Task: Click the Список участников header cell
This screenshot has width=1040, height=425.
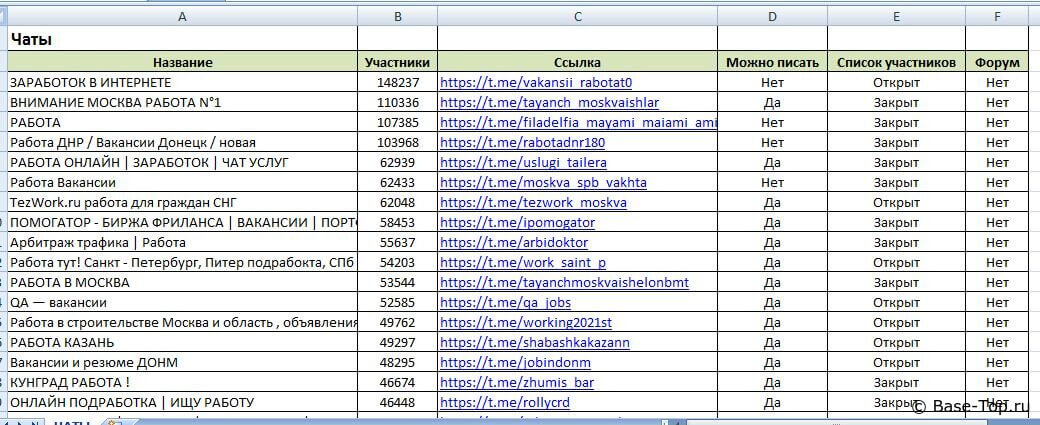Action: [896, 62]
